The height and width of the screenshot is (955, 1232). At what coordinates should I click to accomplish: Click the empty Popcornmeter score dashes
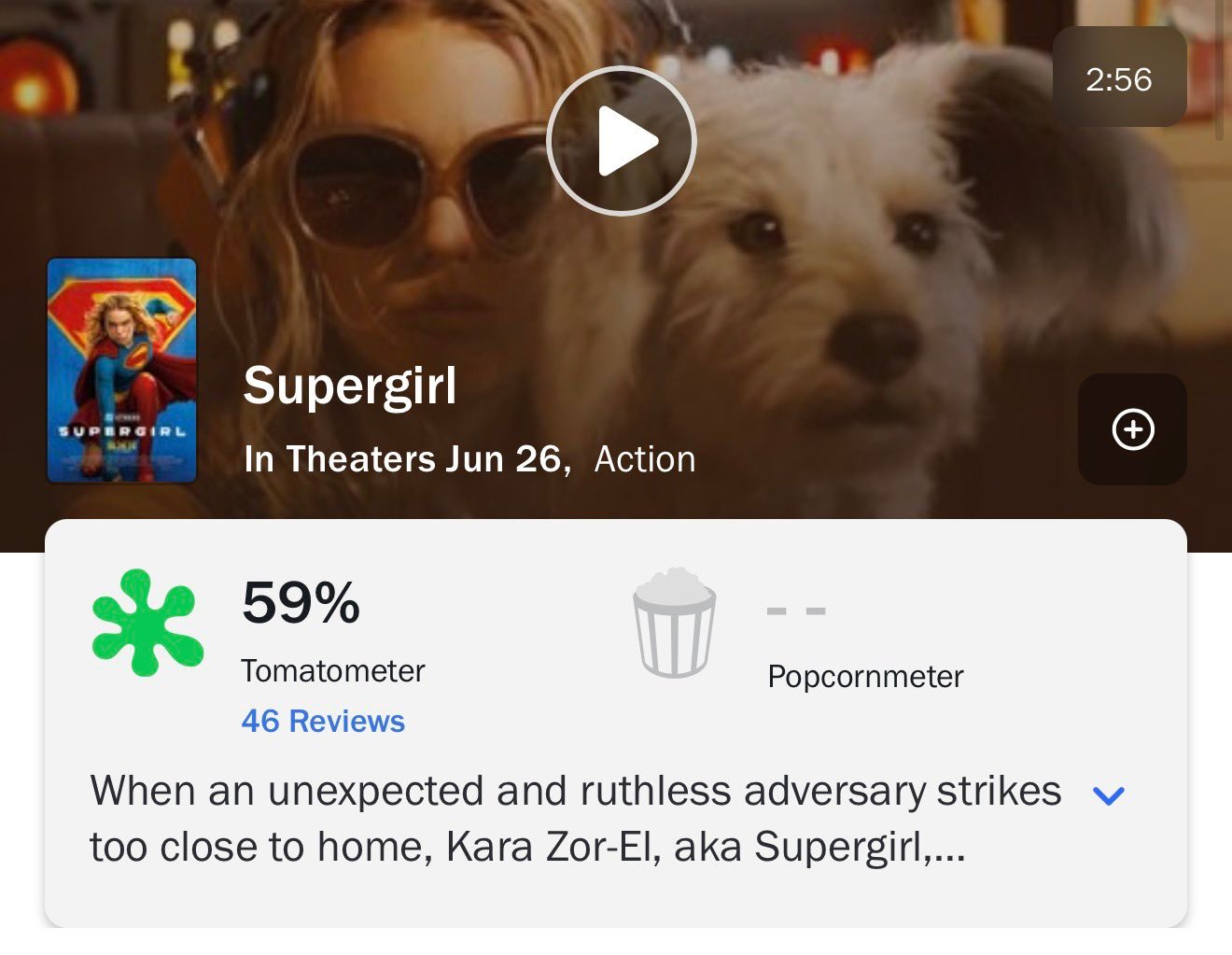[x=796, y=611]
